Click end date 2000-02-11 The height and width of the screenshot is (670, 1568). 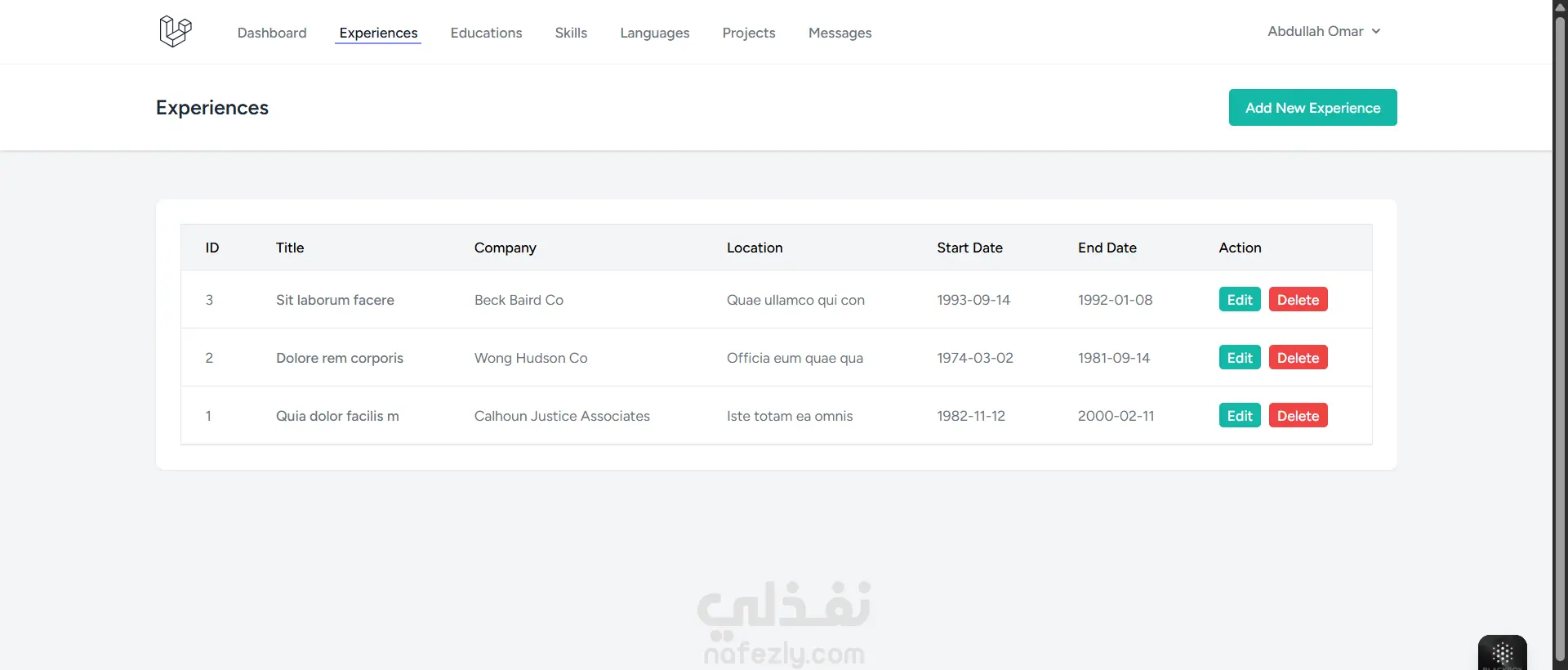pos(1116,416)
